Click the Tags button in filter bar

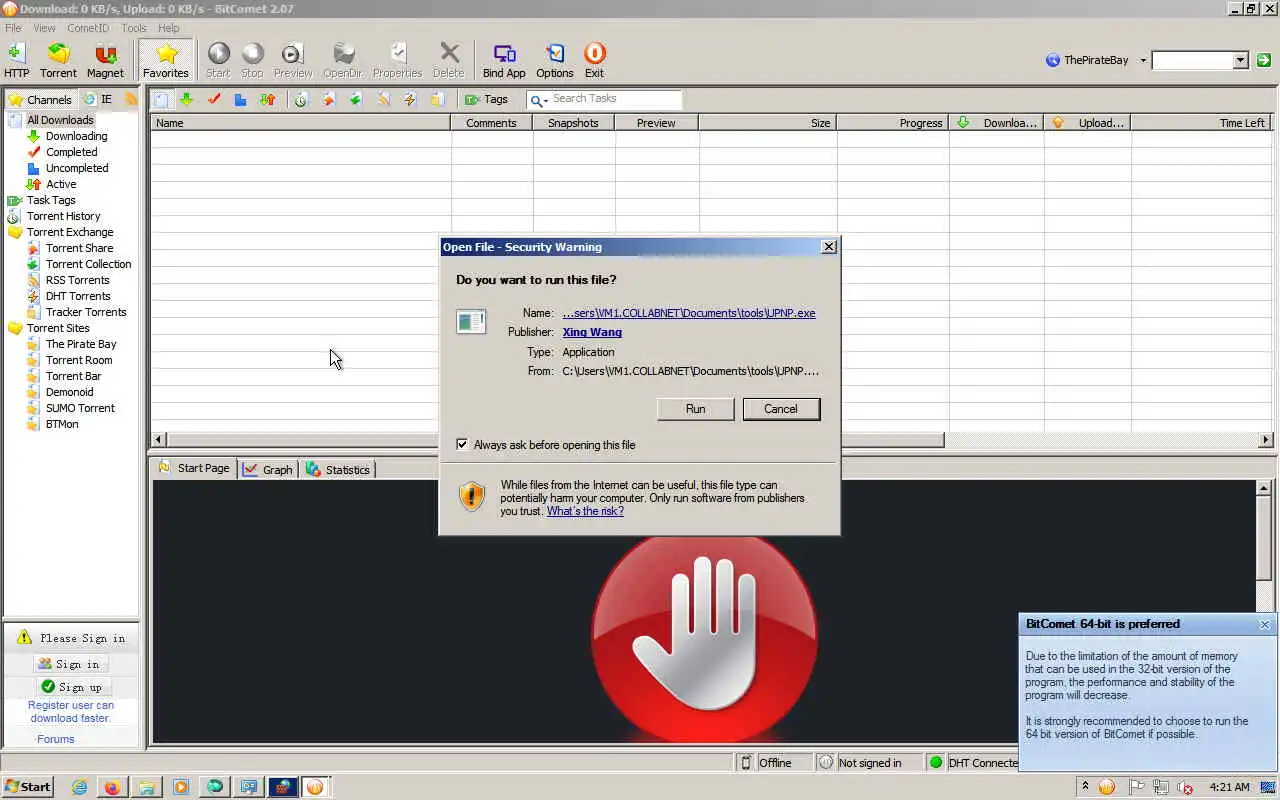(486, 99)
